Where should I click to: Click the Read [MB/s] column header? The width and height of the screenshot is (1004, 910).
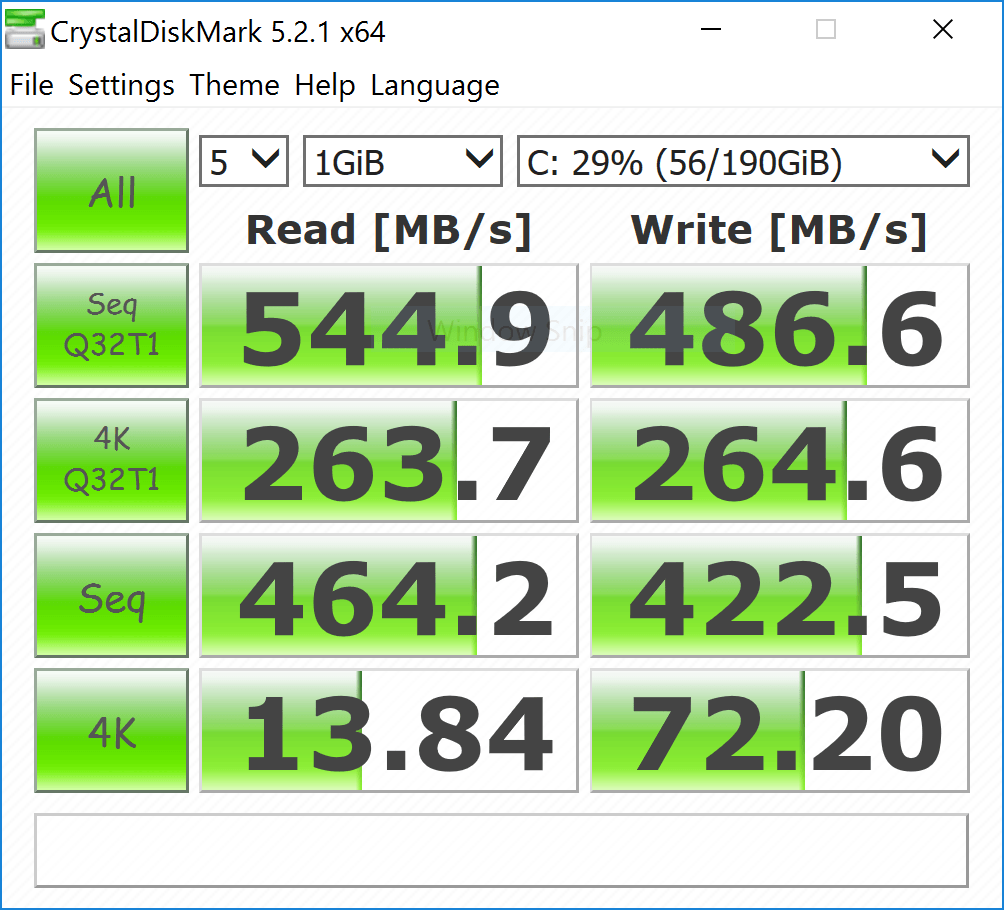click(389, 230)
